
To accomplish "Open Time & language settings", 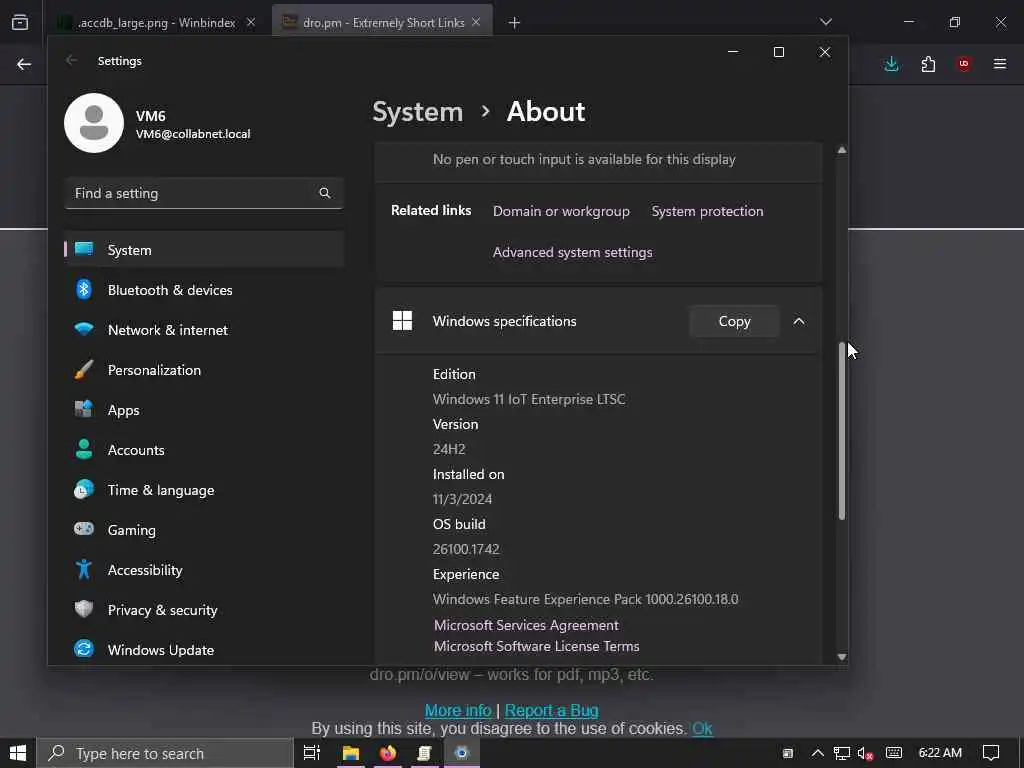I will point(204,490).
